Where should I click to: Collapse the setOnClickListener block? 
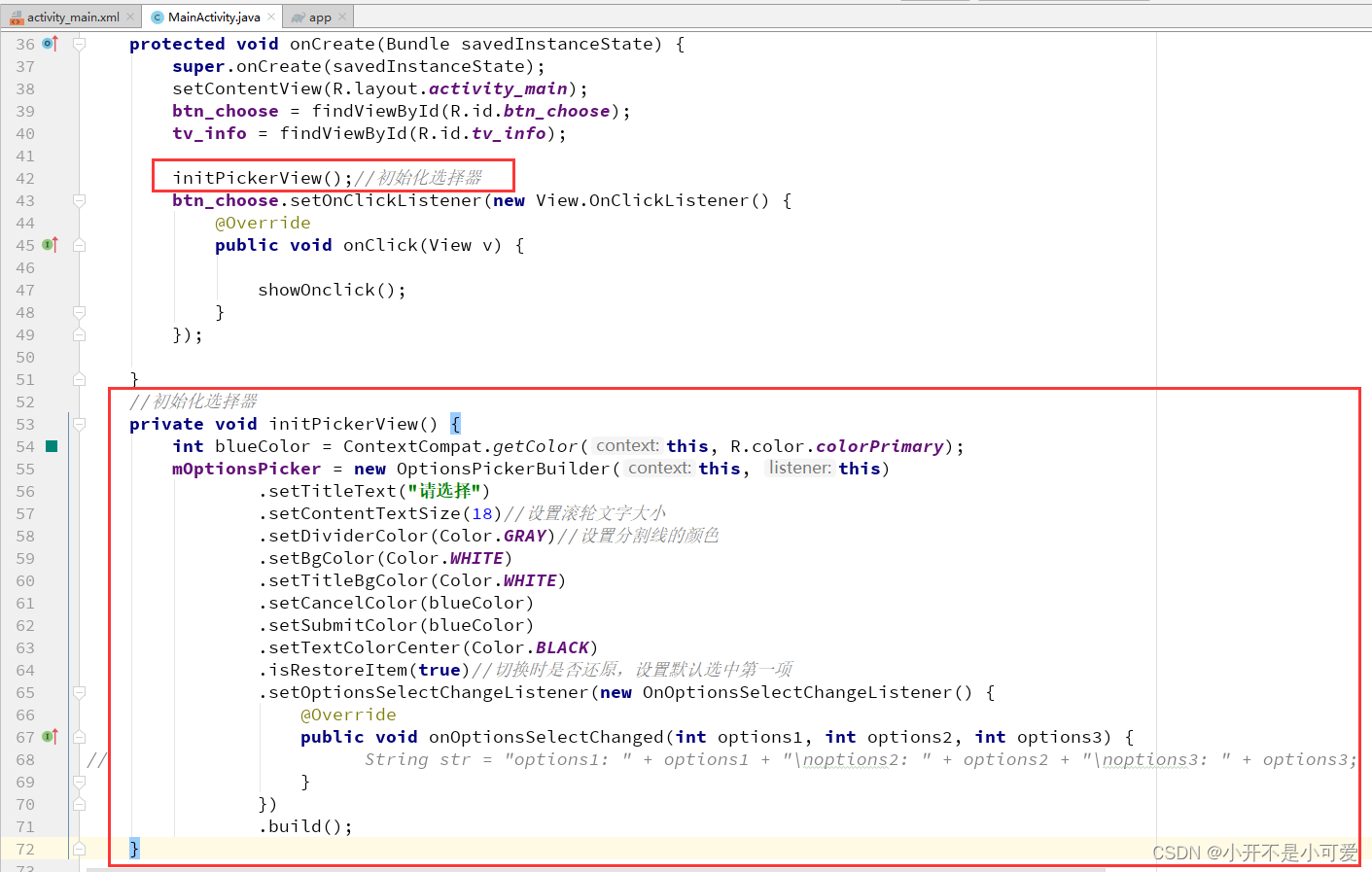(x=79, y=199)
